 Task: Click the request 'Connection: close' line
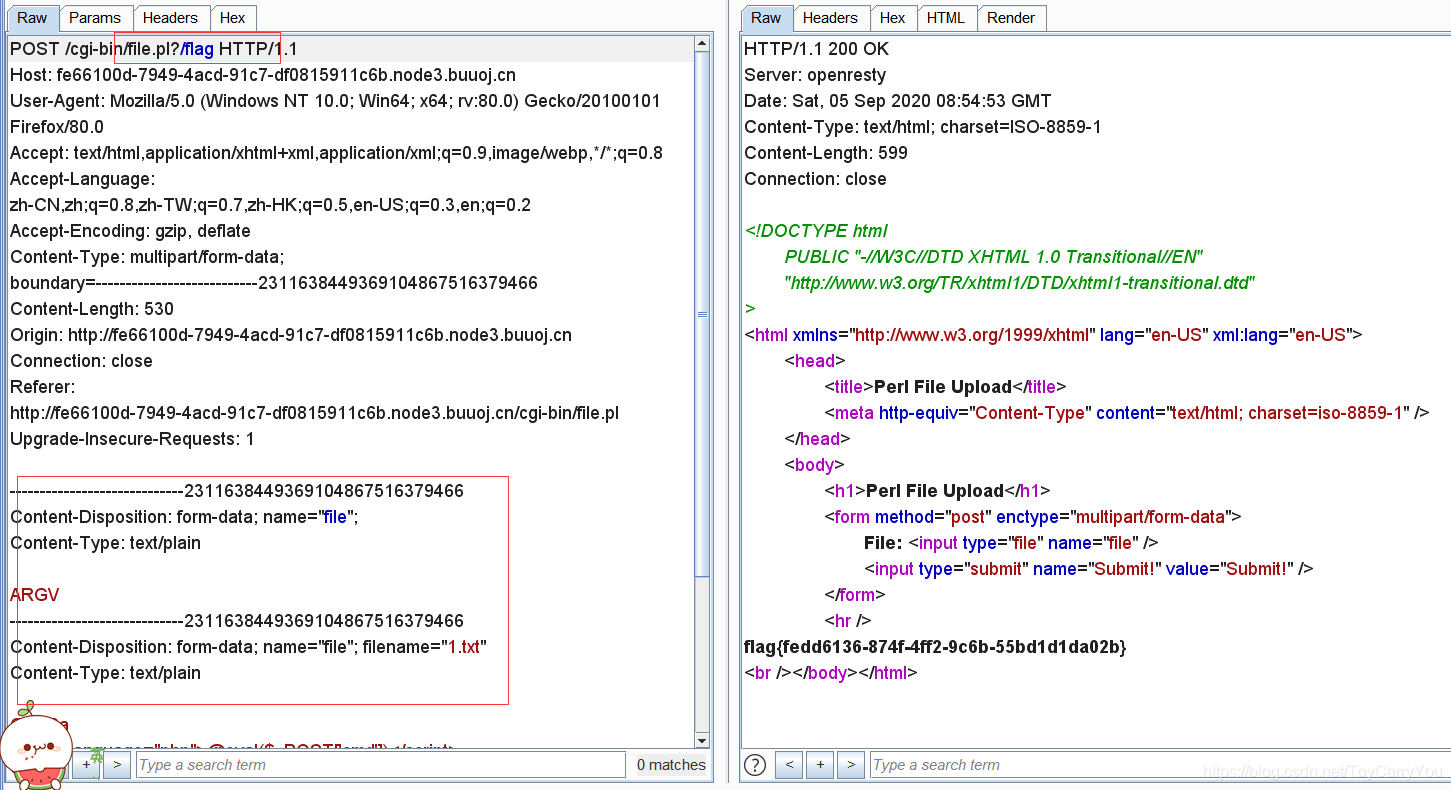coord(81,361)
